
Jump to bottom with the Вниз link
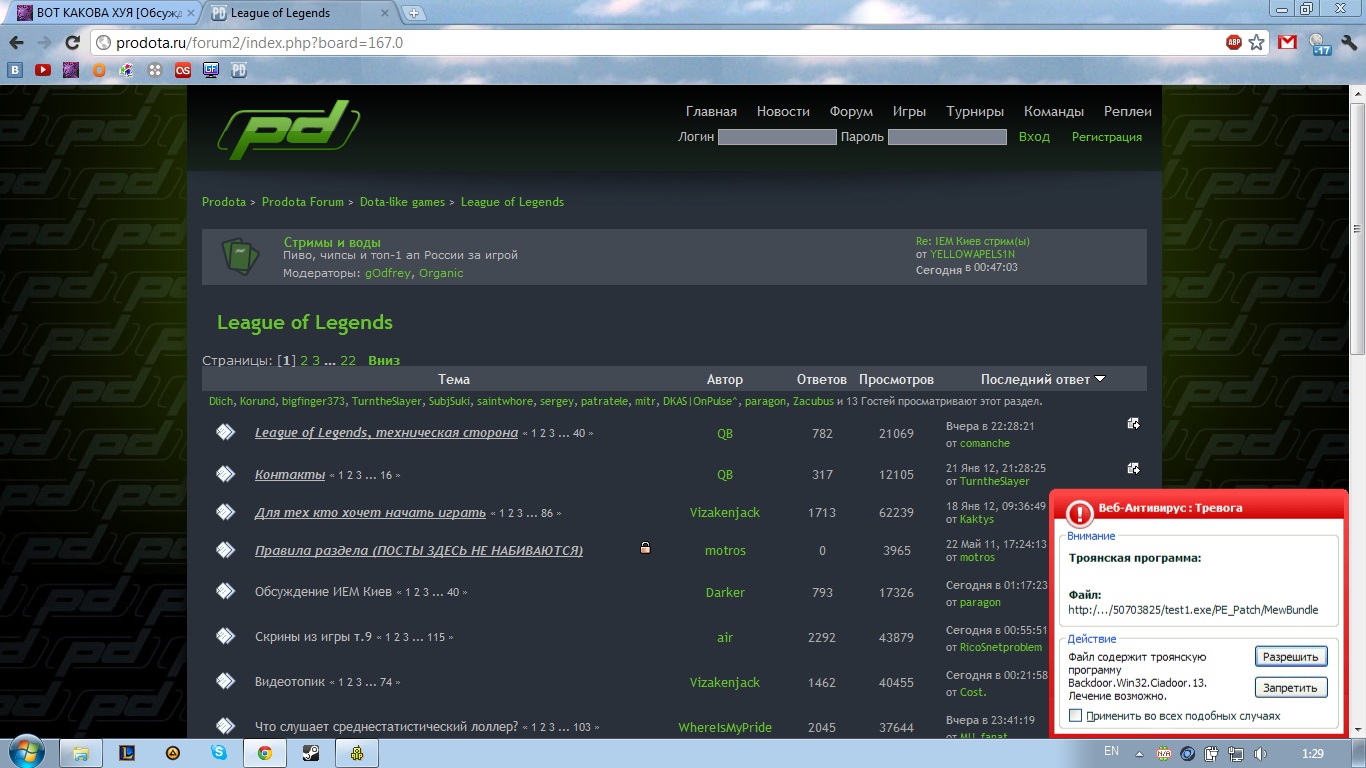[384, 360]
